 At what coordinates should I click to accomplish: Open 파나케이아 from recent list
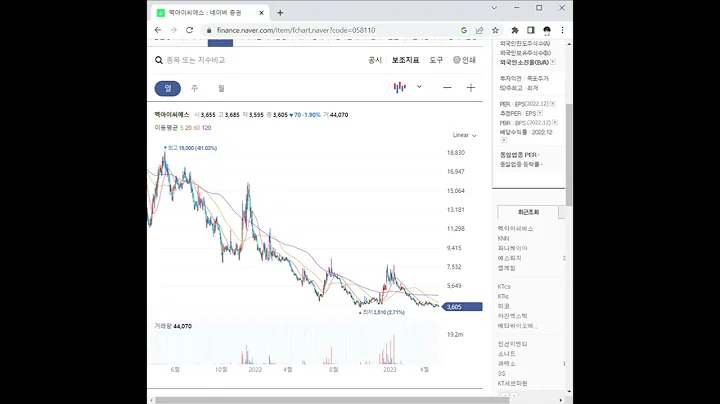click(513, 248)
